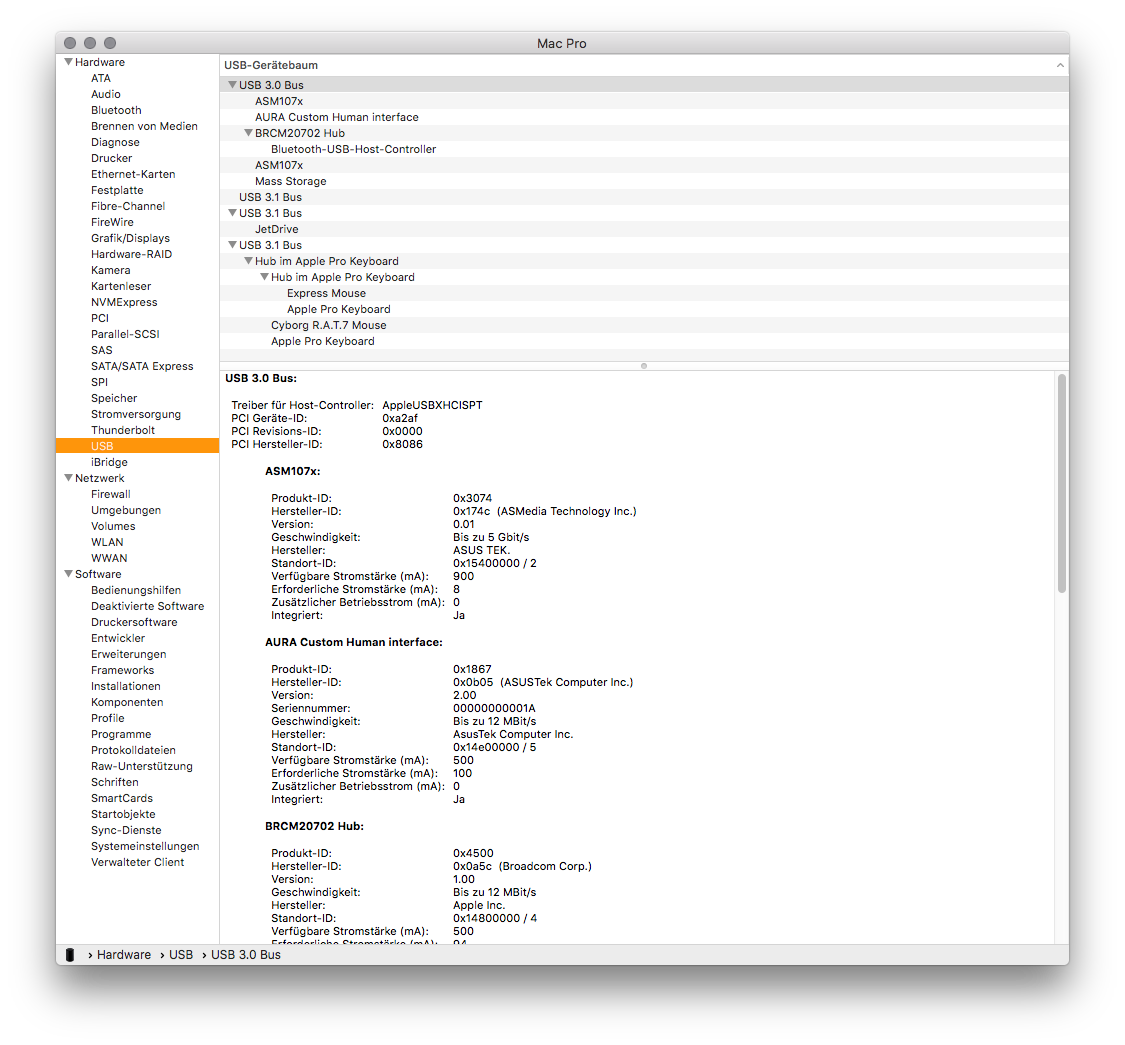Select the JetDrive device
1125x1045 pixels.
click(x=276, y=229)
